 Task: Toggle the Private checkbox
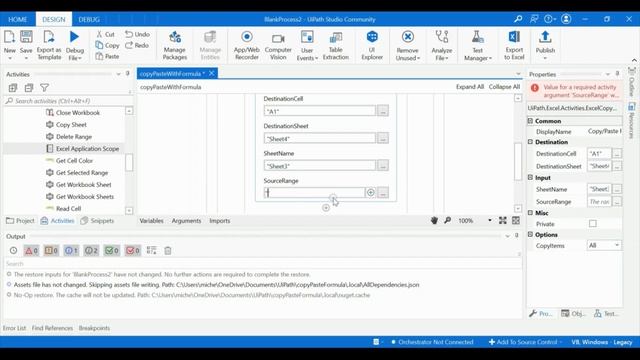point(593,224)
